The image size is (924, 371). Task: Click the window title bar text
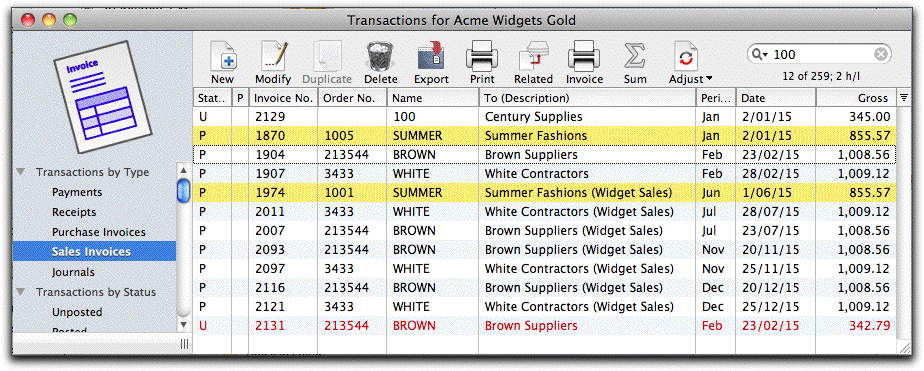coord(461,21)
